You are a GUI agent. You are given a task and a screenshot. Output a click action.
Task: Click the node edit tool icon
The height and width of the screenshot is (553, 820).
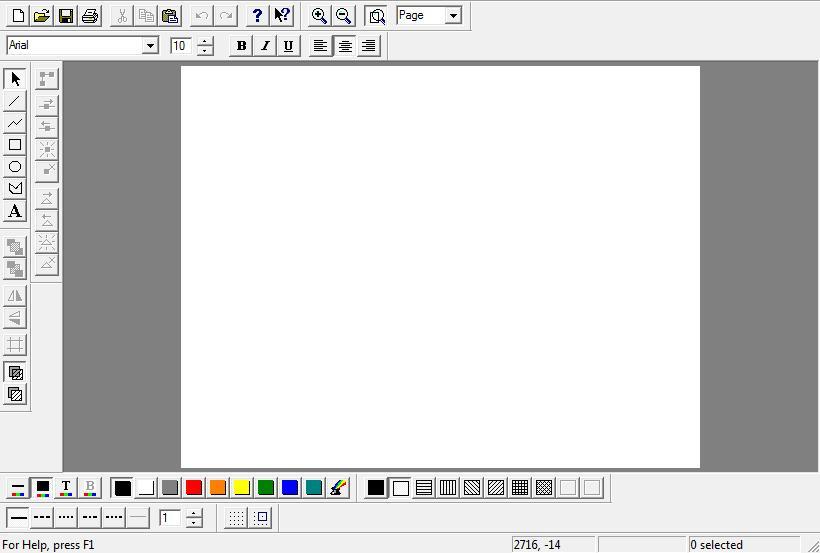click(47, 79)
